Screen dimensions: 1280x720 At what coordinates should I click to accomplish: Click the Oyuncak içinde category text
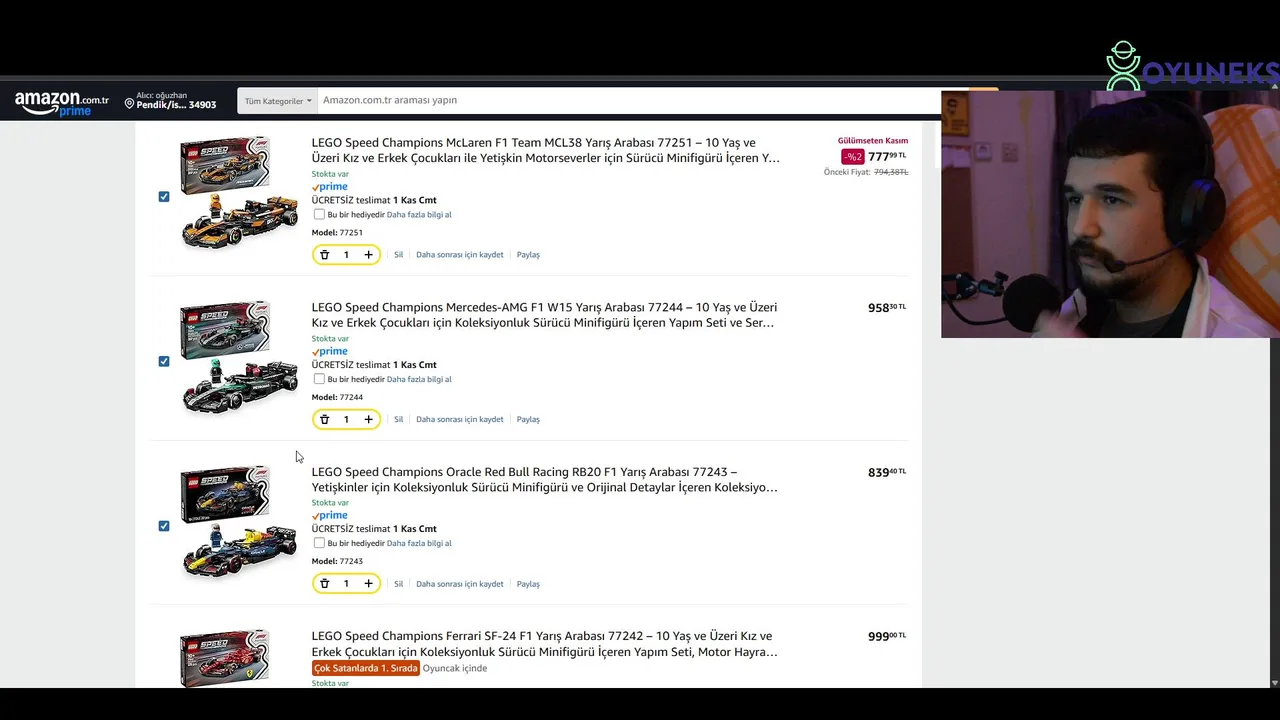point(455,668)
